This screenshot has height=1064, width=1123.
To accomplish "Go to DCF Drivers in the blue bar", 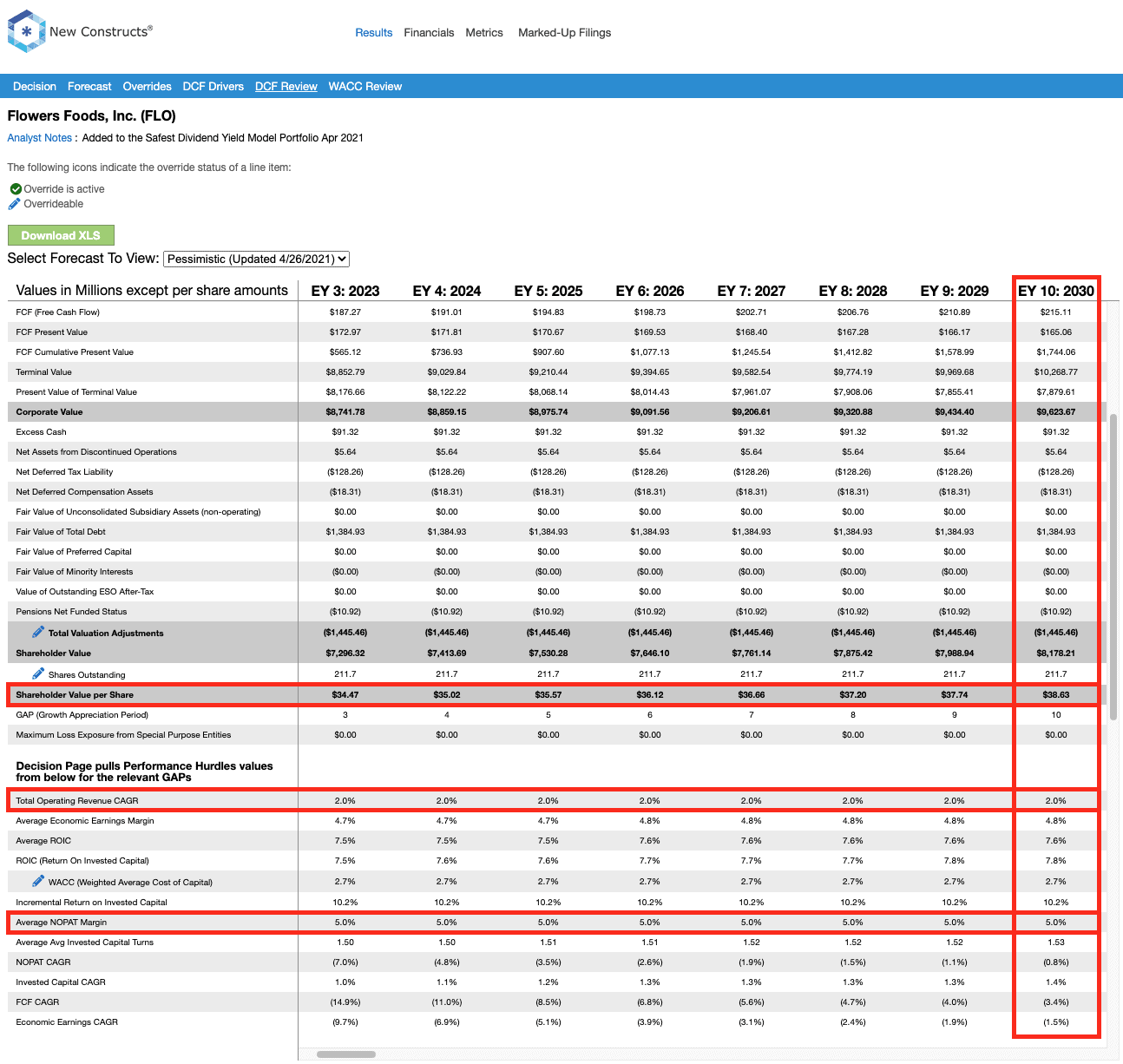I will [x=213, y=87].
